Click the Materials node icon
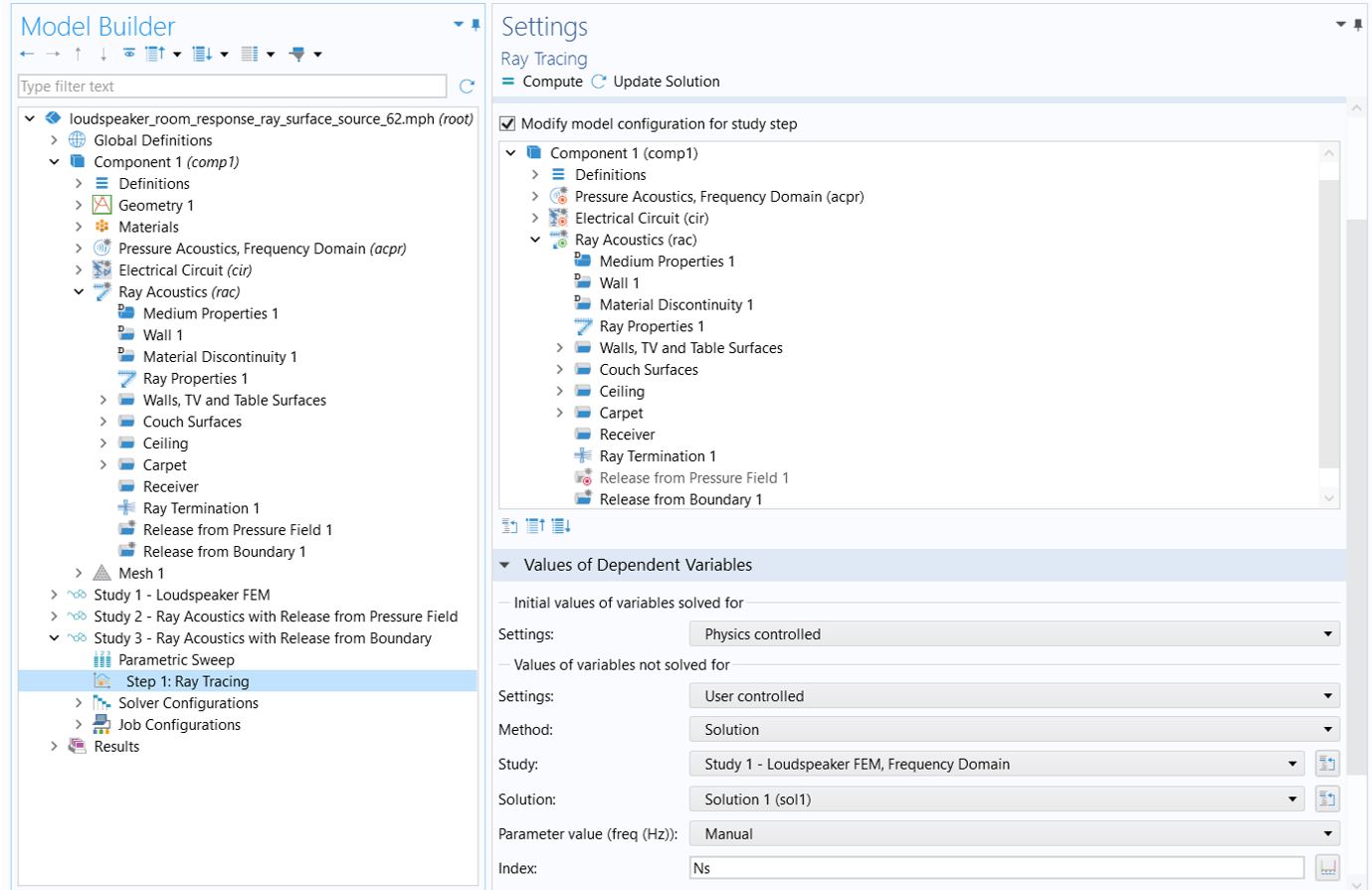The height and width of the screenshot is (890, 1372). (x=101, y=227)
